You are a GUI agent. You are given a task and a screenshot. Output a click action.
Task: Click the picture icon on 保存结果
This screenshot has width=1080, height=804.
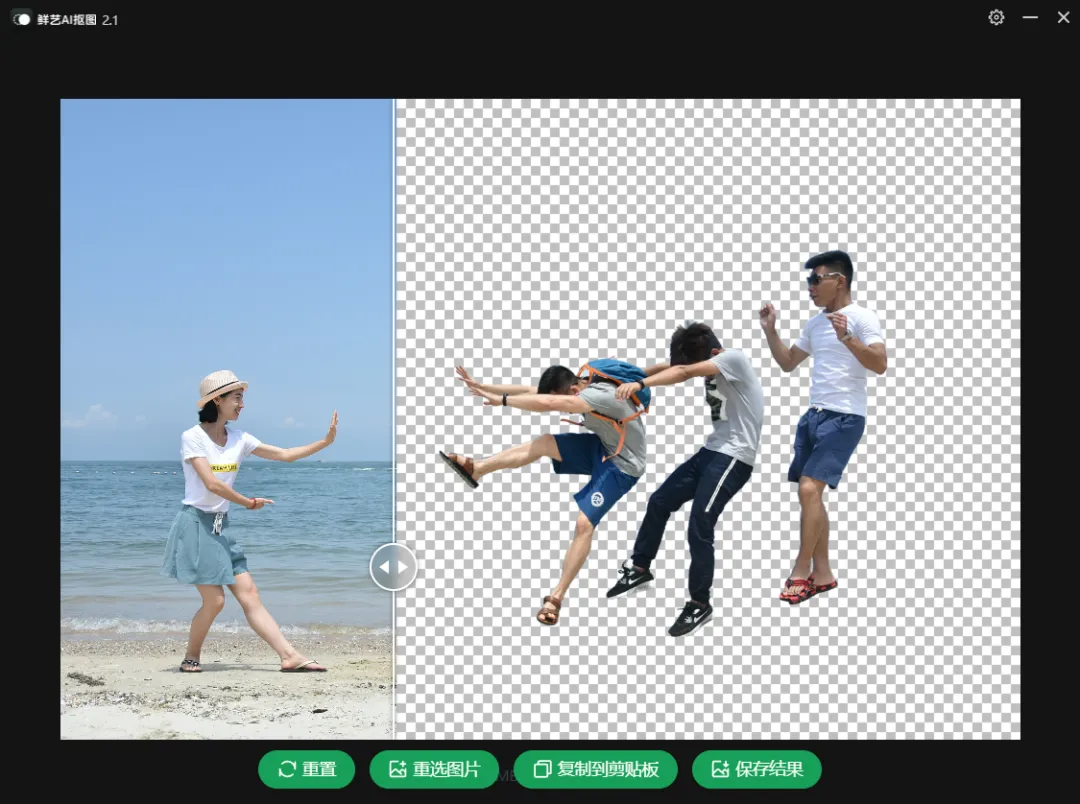[720, 769]
